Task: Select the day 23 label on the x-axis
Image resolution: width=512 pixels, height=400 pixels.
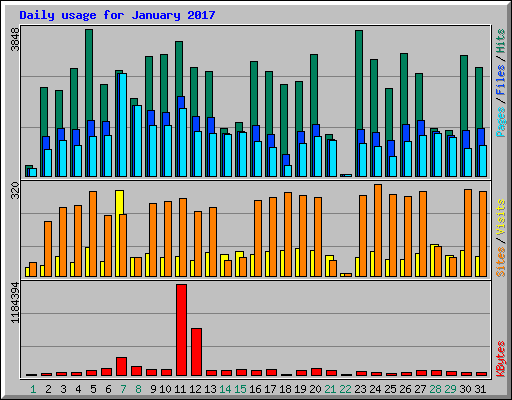Action: coord(360,389)
